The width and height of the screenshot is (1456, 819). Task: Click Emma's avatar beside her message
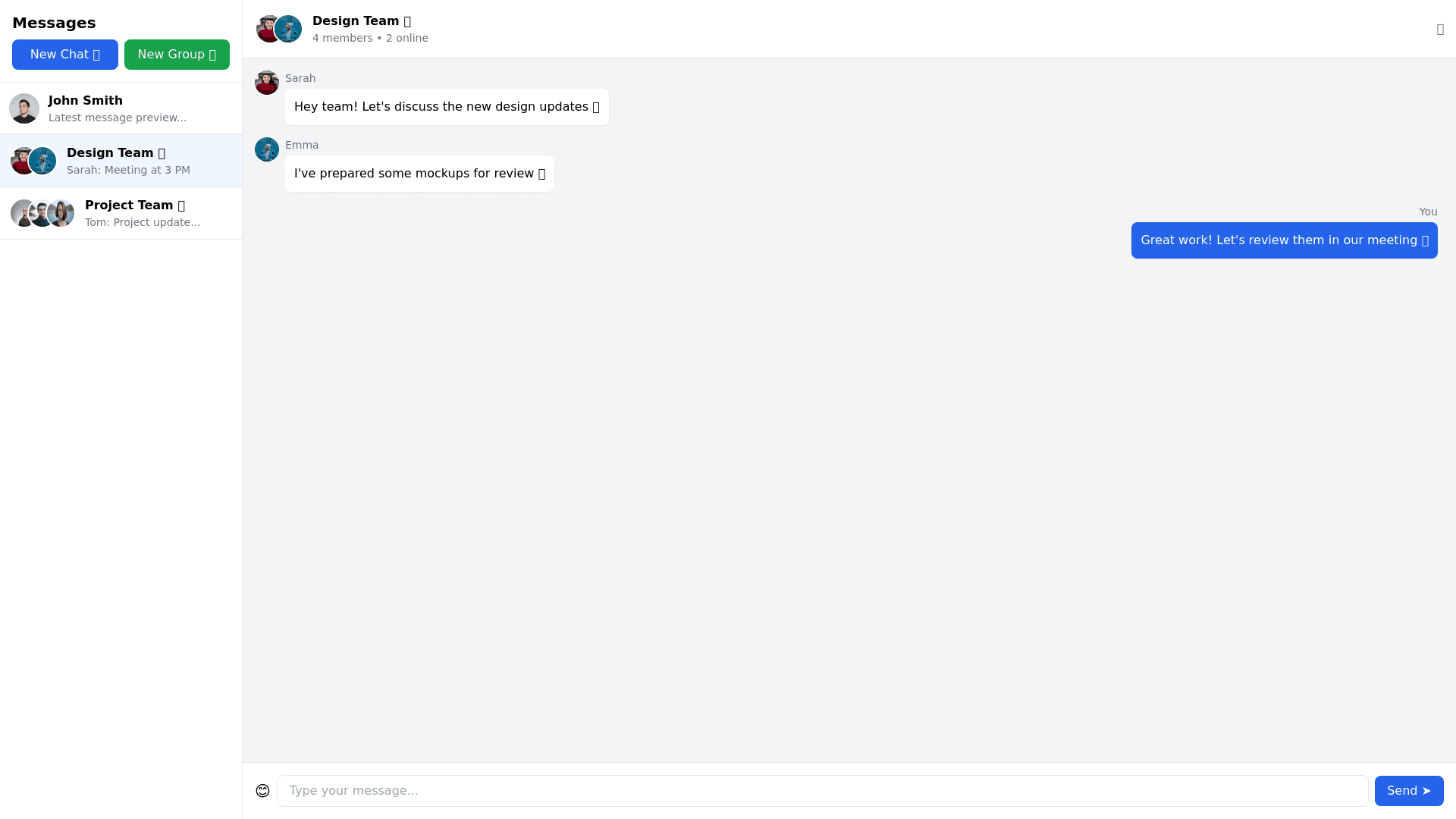(267, 149)
